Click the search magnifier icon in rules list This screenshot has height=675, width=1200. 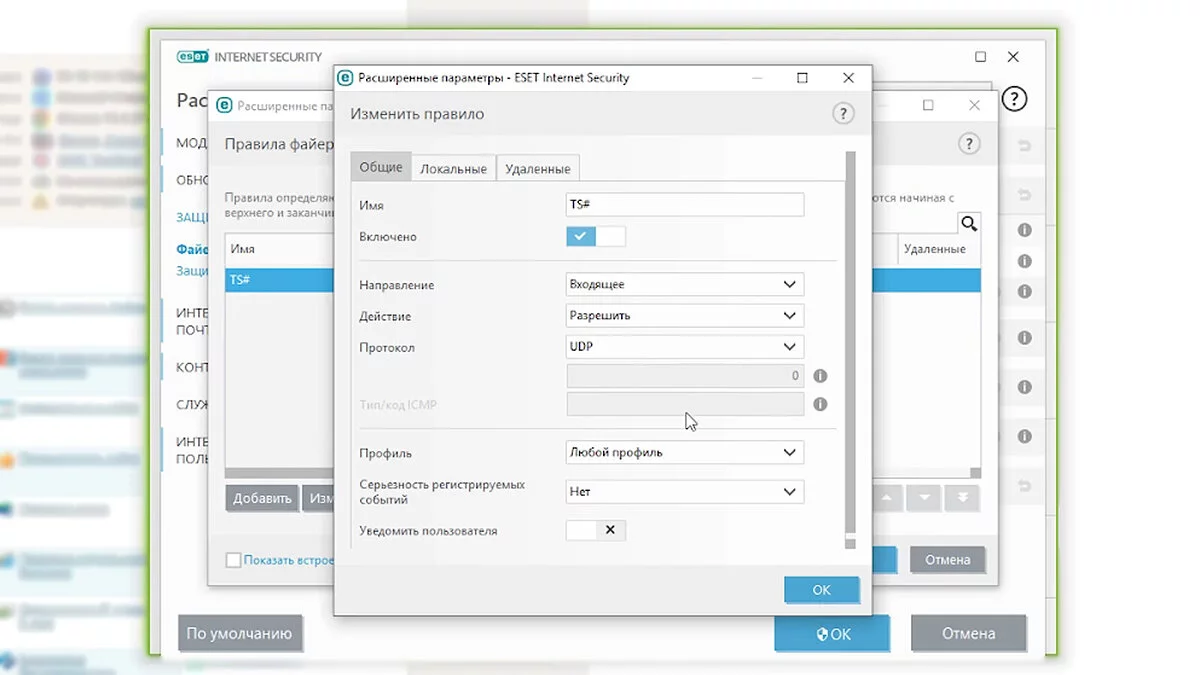coord(968,223)
